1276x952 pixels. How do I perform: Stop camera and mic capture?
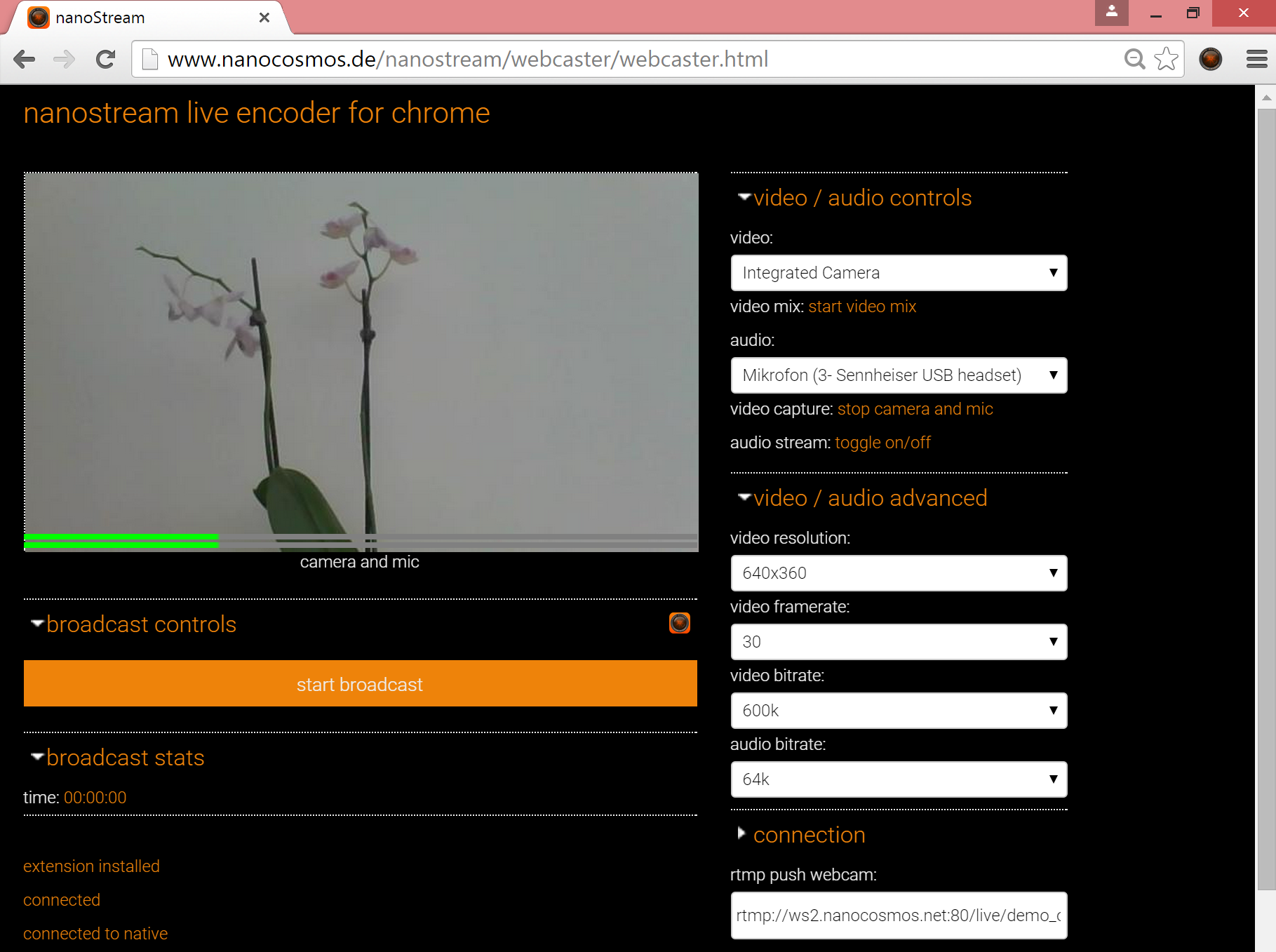(915, 409)
